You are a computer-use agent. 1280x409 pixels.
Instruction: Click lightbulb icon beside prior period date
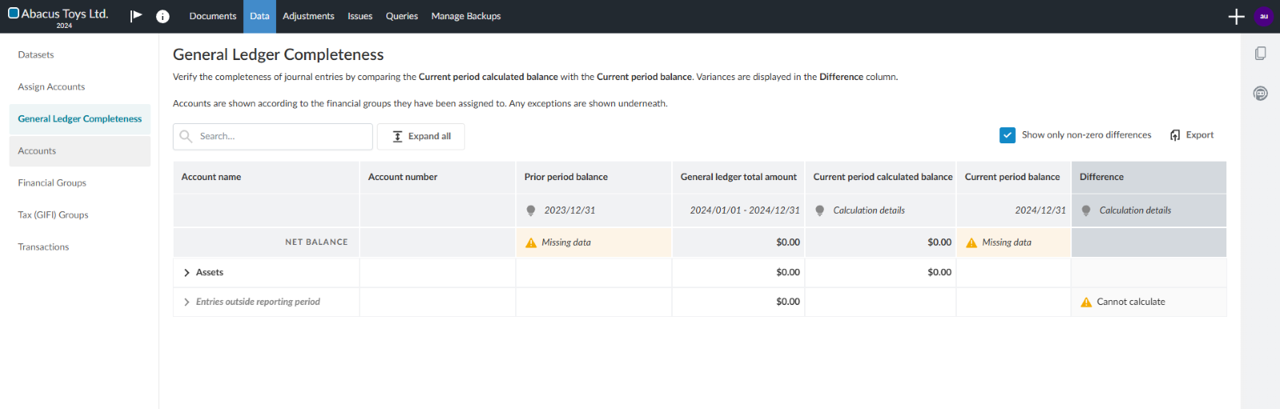point(531,211)
